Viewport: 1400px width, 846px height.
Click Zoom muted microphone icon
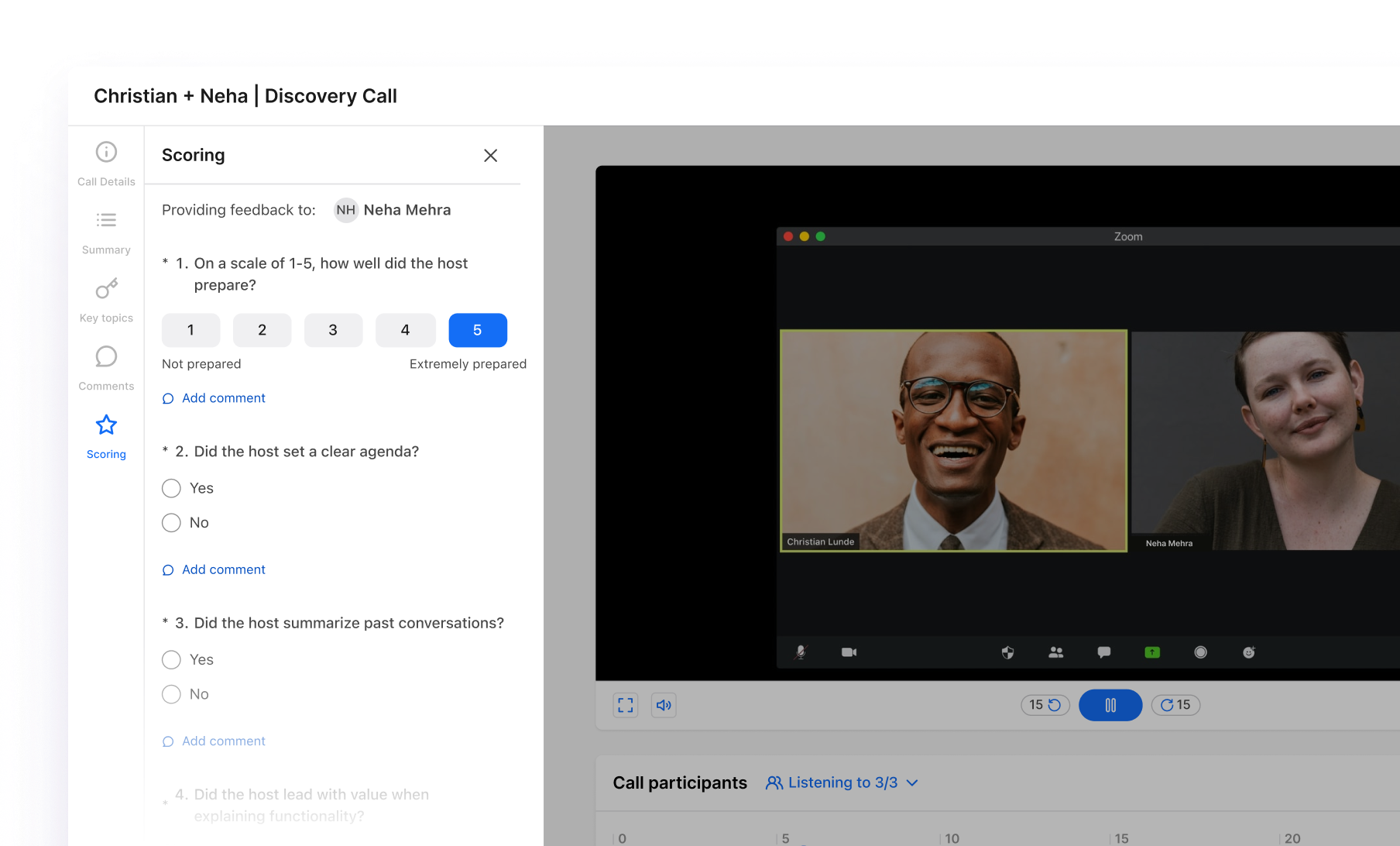click(801, 652)
